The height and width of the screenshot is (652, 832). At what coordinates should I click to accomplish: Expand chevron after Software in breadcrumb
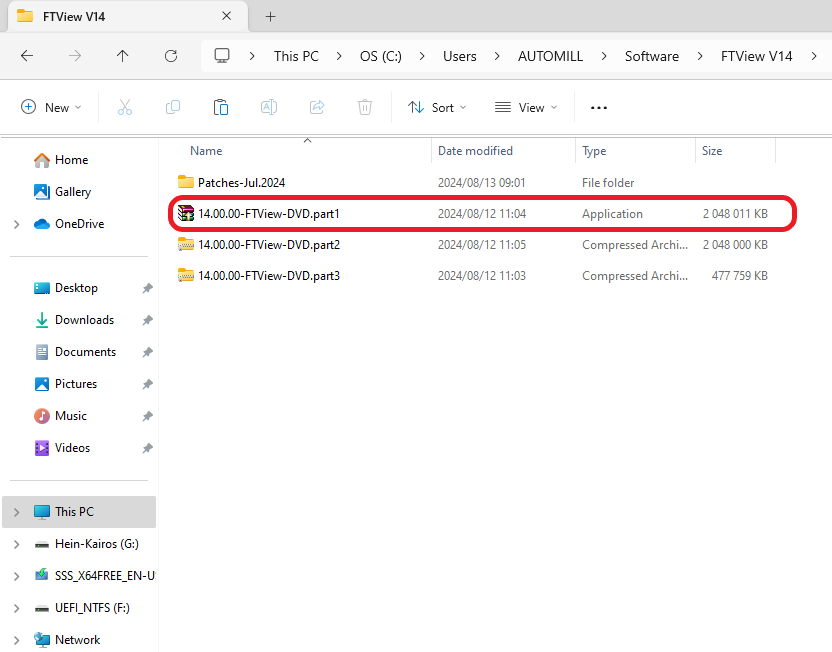click(700, 56)
